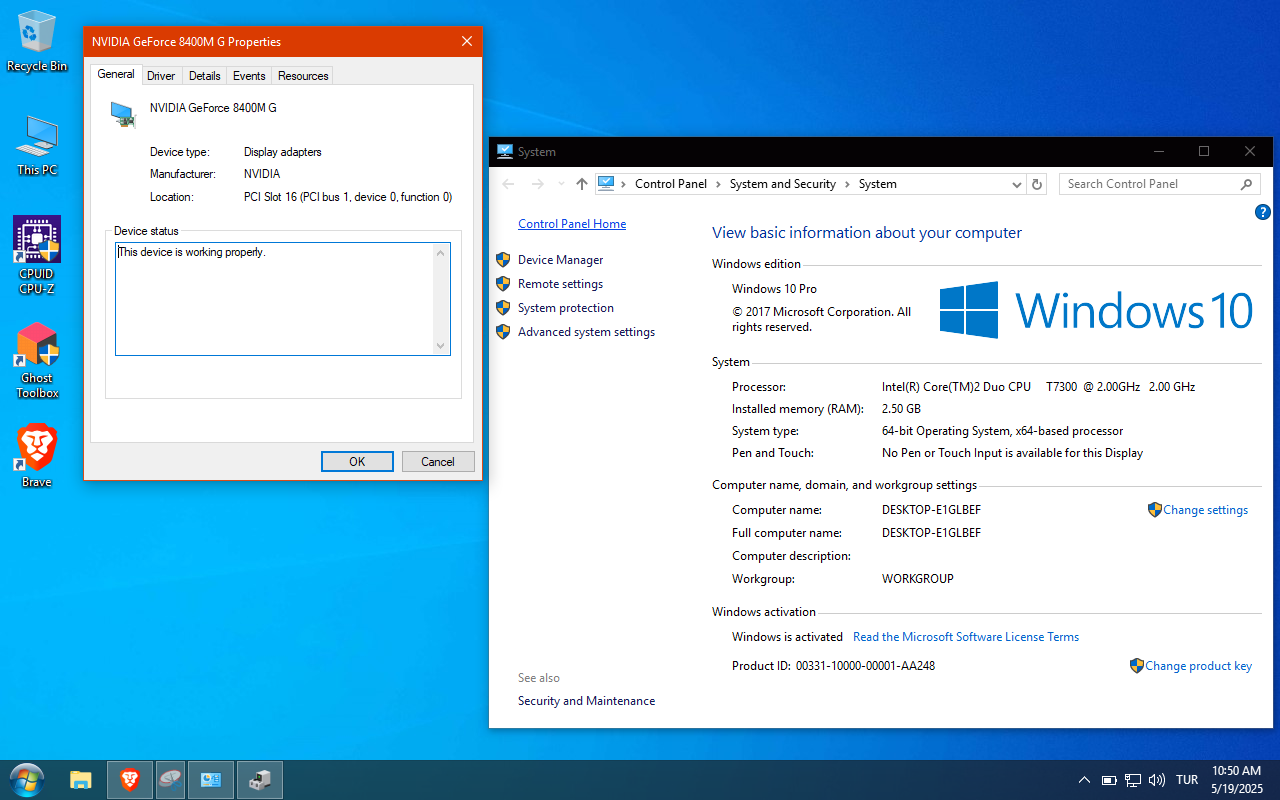Check the battery status tray icon
1280x800 pixels.
(x=1109, y=780)
